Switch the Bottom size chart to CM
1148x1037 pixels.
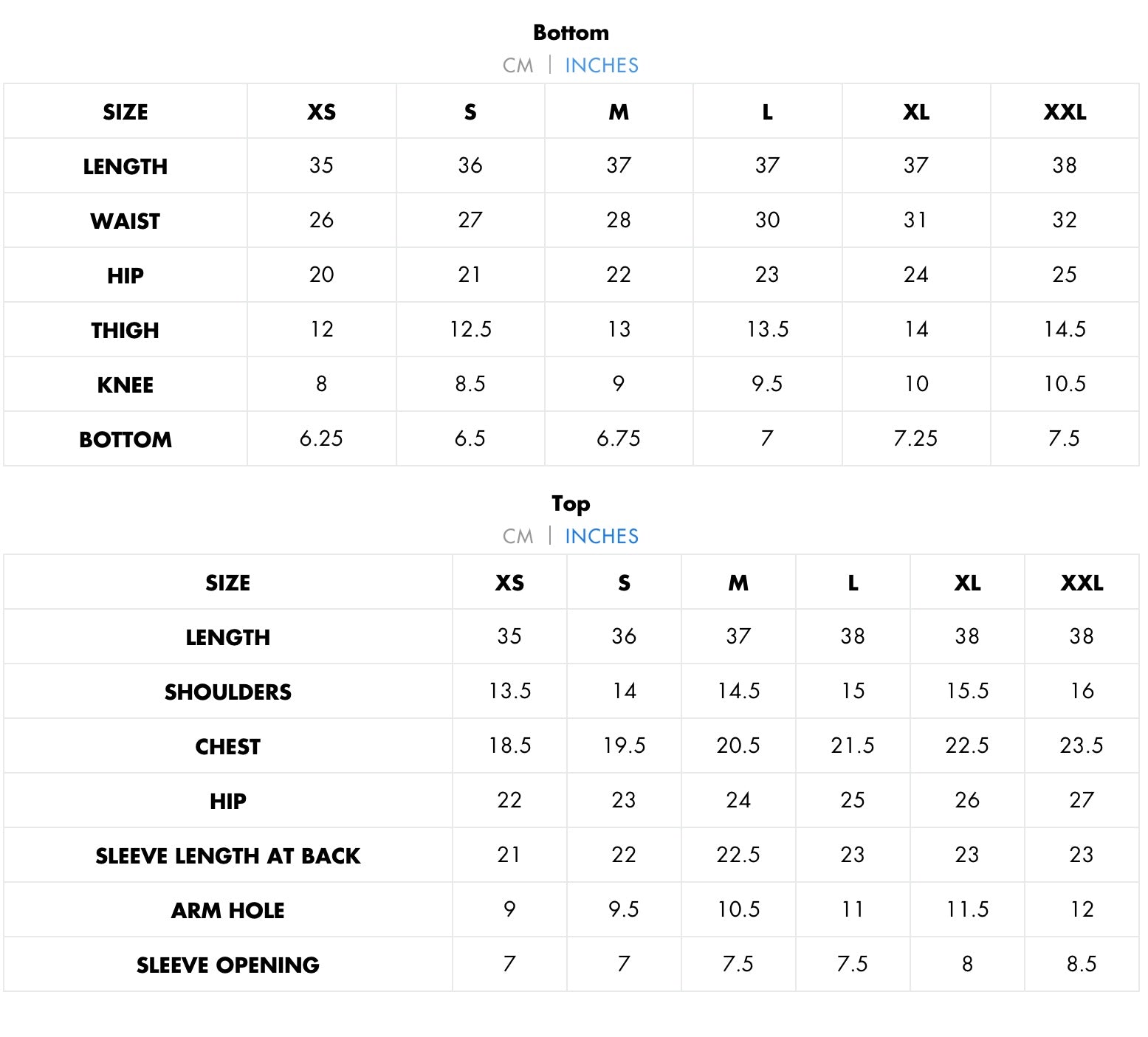pos(518,66)
